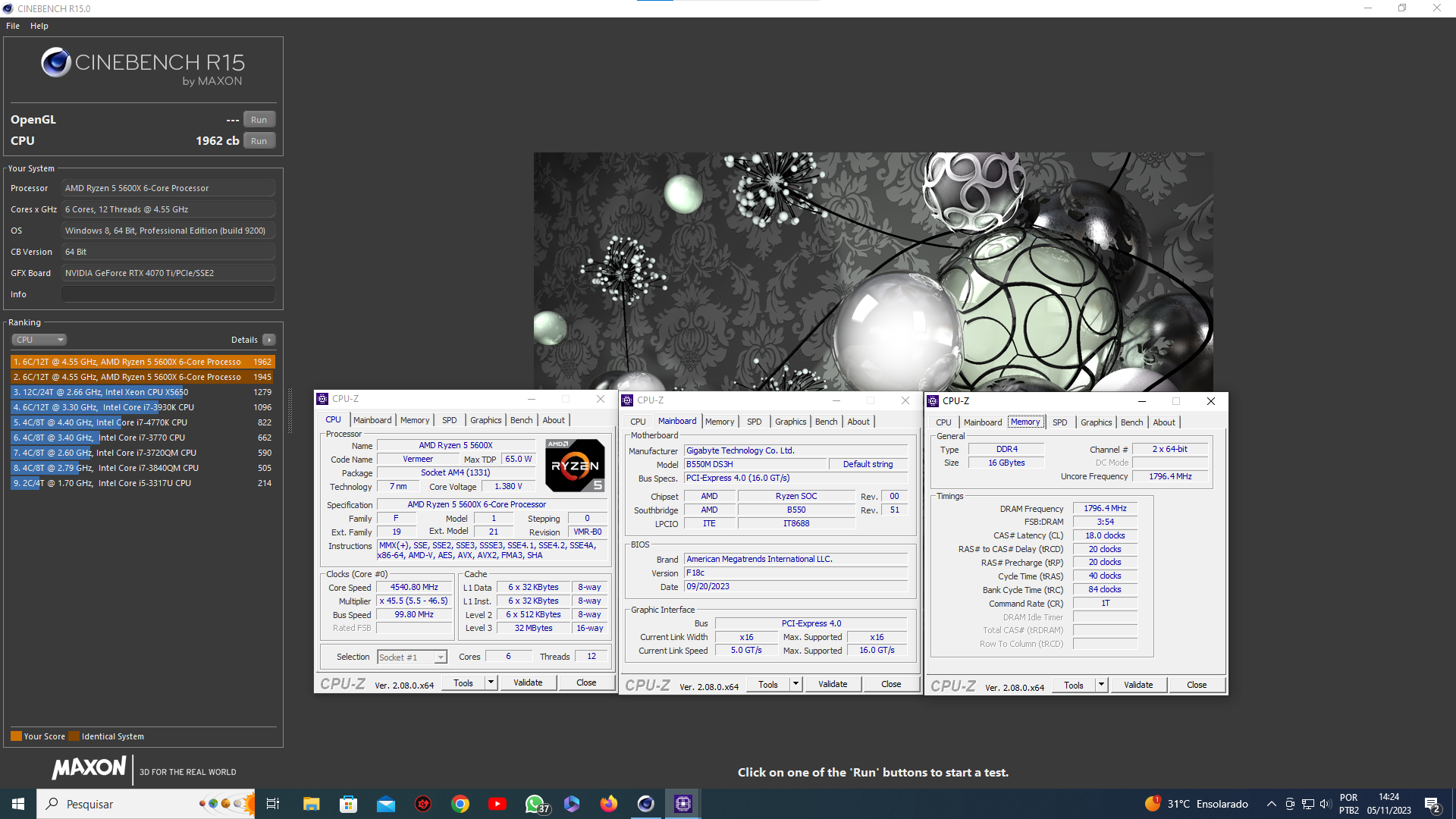Image resolution: width=1456 pixels, height=819 pixels.
Task: Click the Ryzen 5 logo in CPU-Z
Action: click(575, 465)
